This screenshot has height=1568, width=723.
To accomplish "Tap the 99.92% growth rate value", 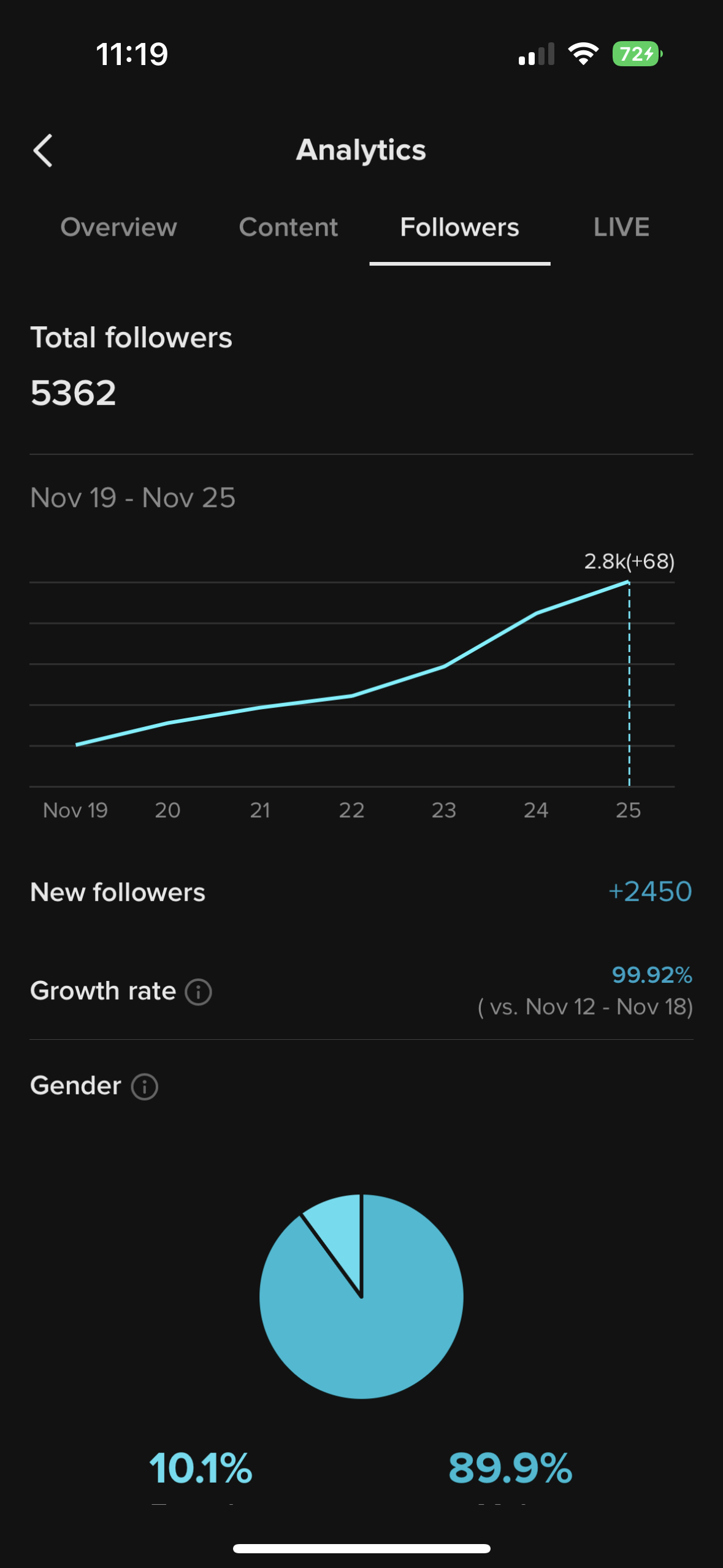I will (x=651, y=975).
